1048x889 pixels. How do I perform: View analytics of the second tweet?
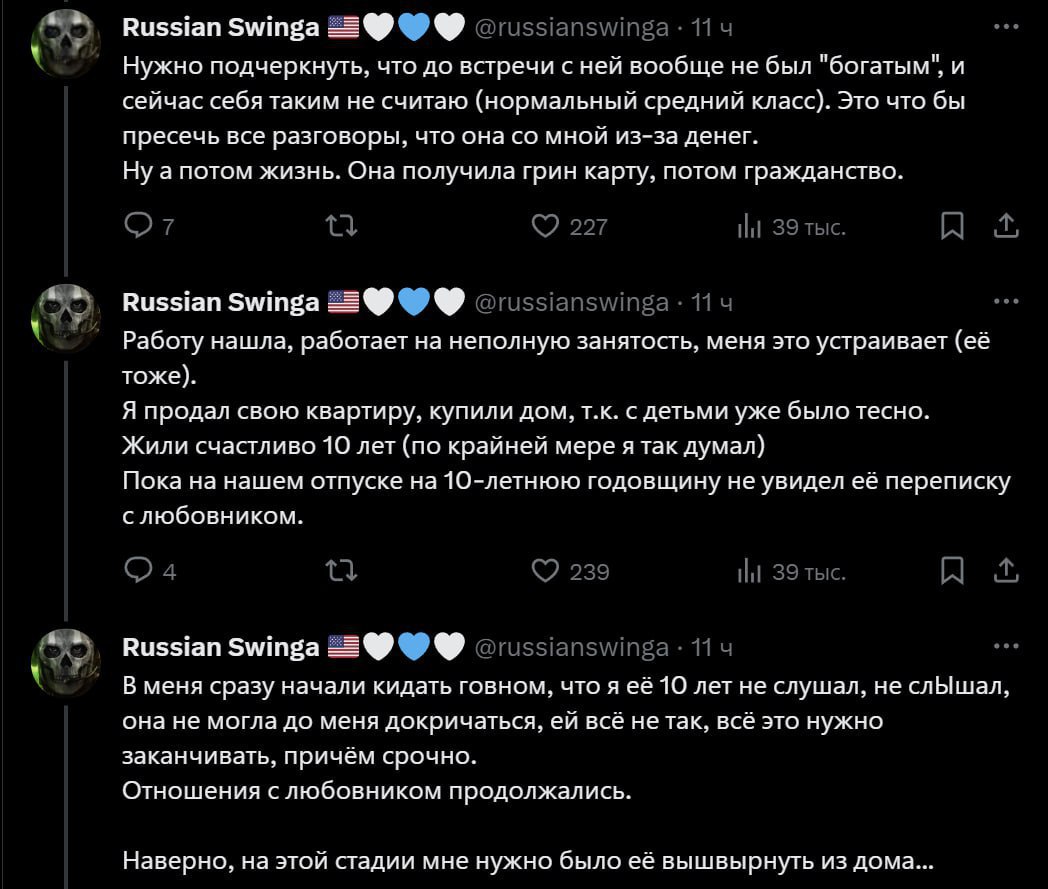[x=749, y=571]
